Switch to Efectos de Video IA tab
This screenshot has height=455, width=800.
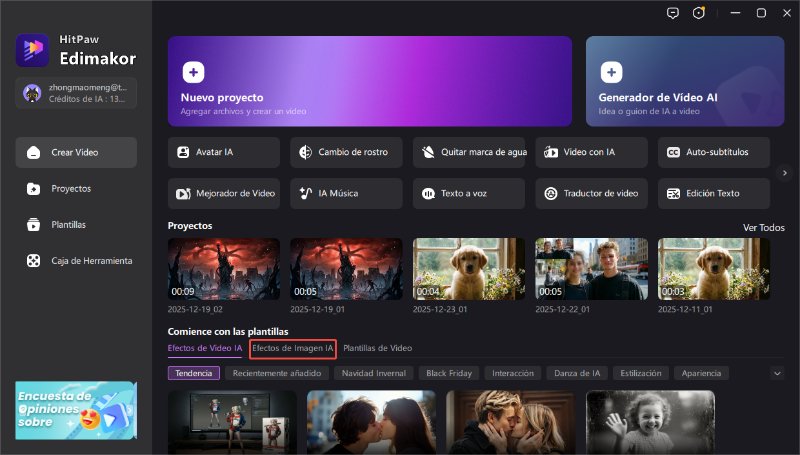tap(205, 348)
